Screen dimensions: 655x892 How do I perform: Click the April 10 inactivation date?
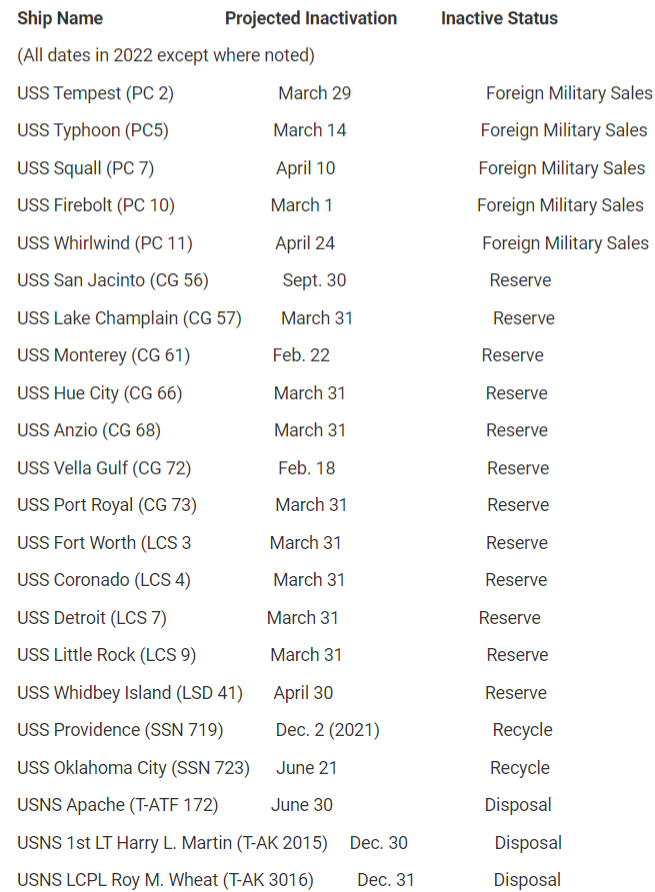[306, 168]
